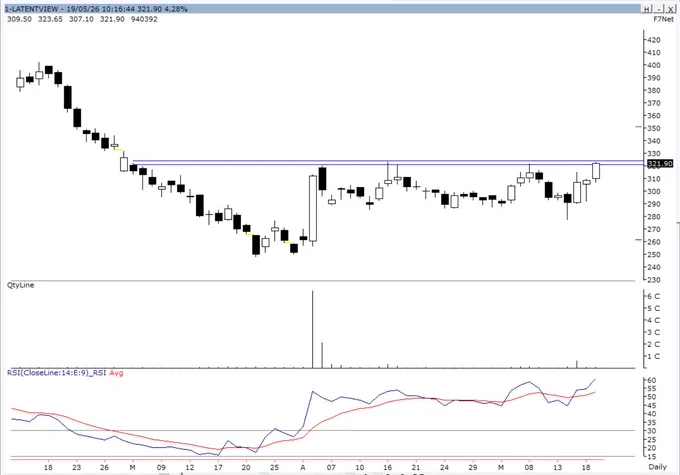Click the black 321.90 current price tag

click(x=660, y=164)
